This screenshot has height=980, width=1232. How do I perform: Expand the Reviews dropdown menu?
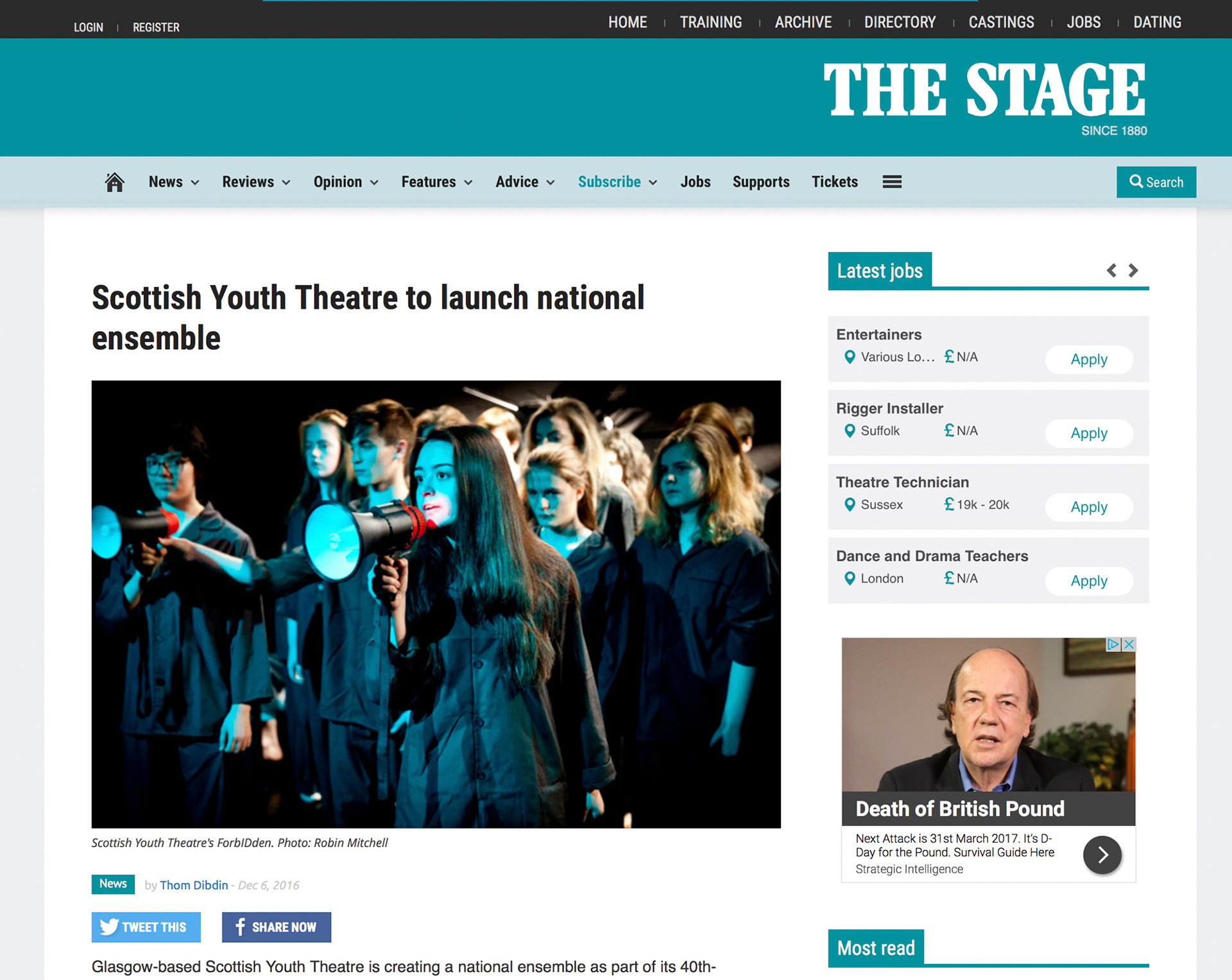[256, 182]
